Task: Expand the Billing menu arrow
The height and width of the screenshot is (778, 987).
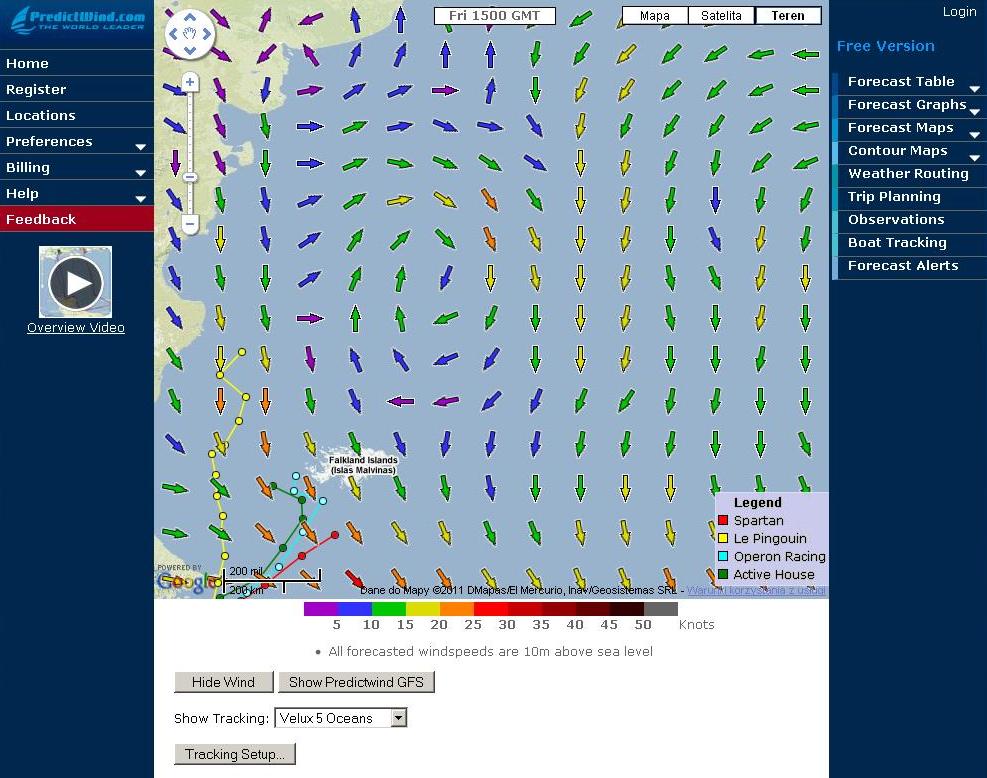Action: [141, 172]
